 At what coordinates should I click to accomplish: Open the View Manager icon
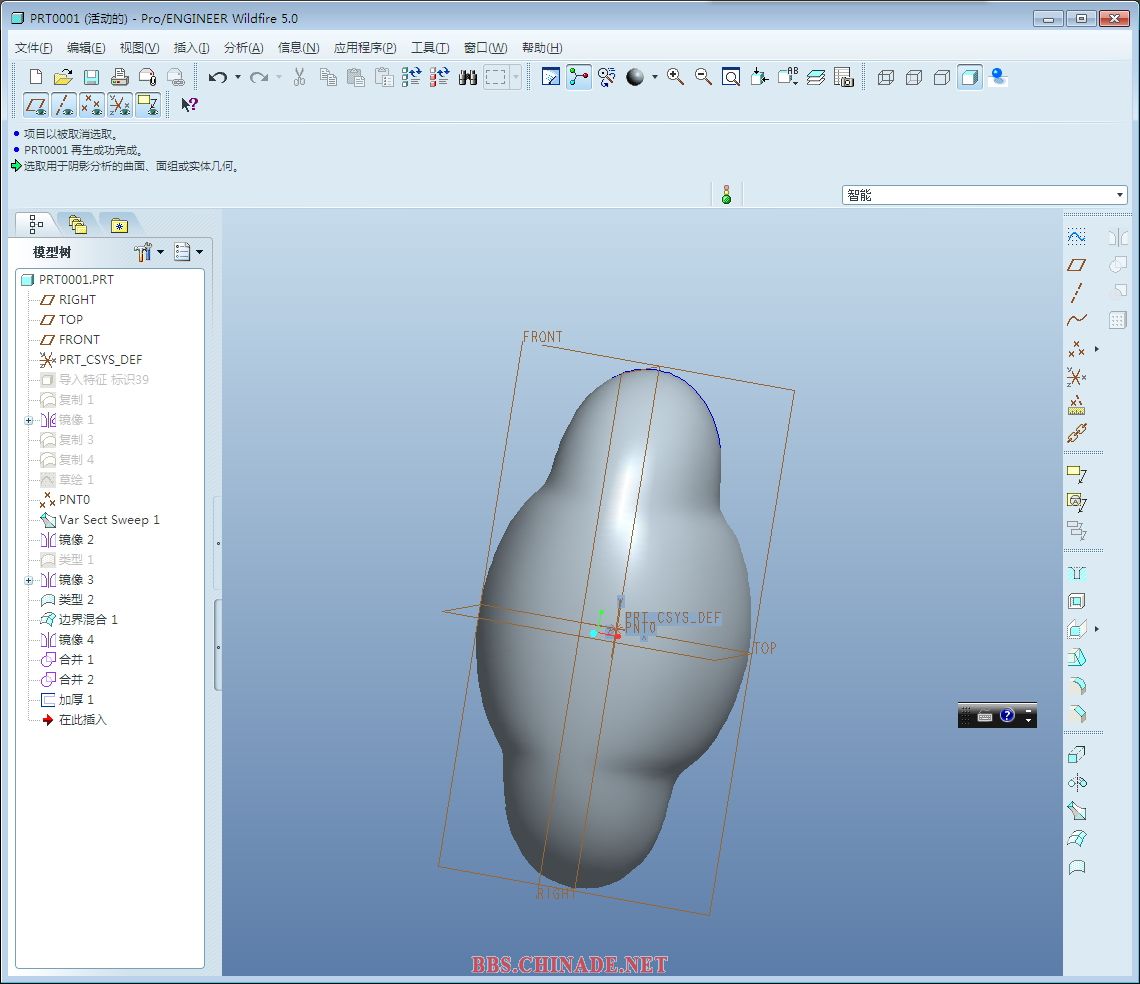843,77
